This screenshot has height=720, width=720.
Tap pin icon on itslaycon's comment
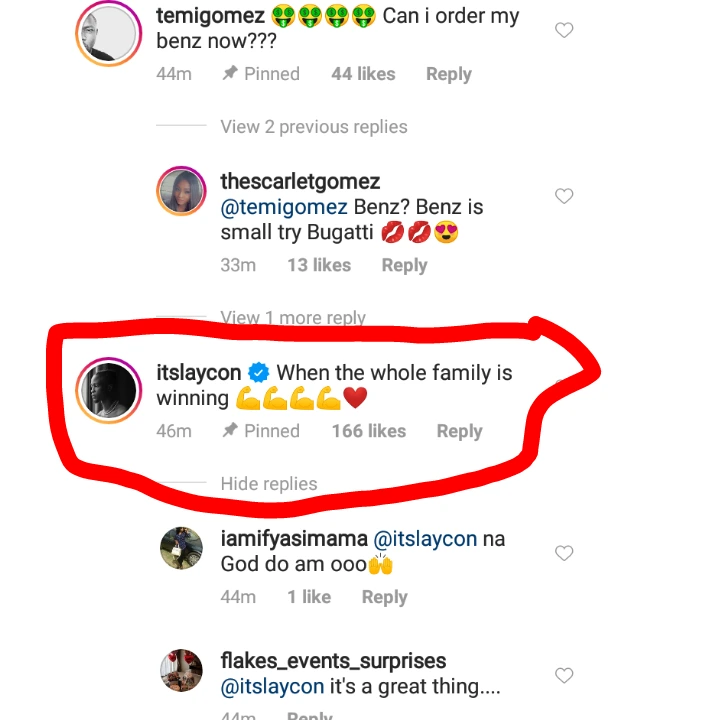pos(230,431)
